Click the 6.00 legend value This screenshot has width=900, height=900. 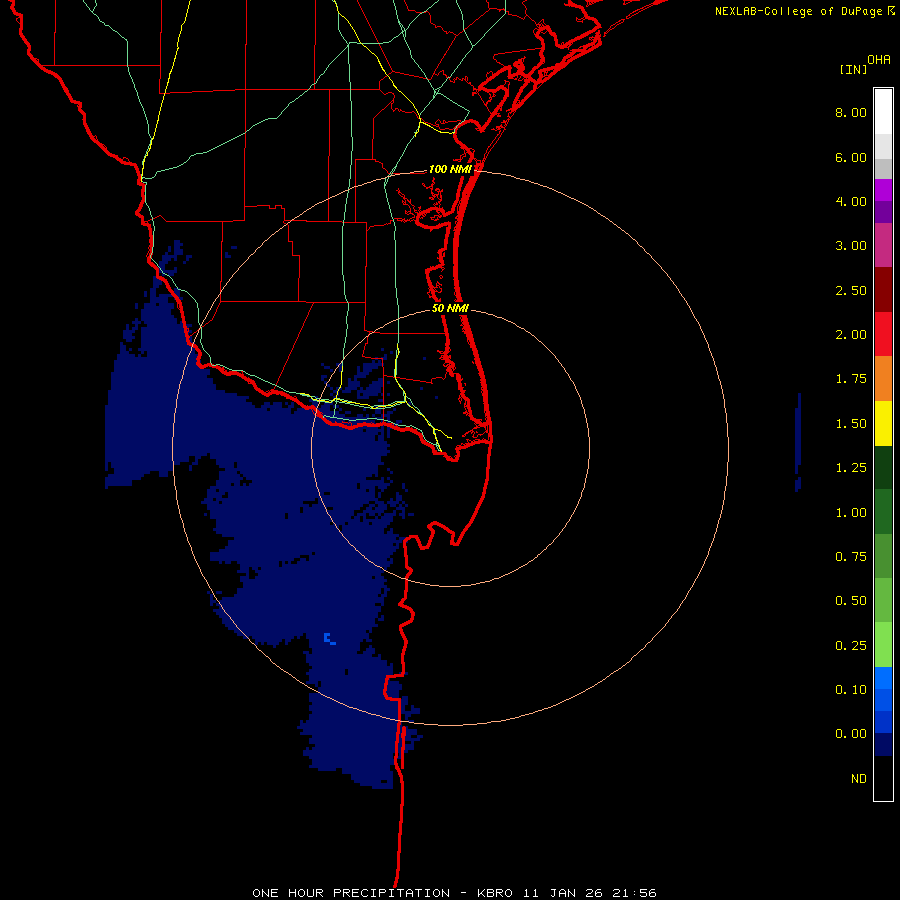point(851,157)
